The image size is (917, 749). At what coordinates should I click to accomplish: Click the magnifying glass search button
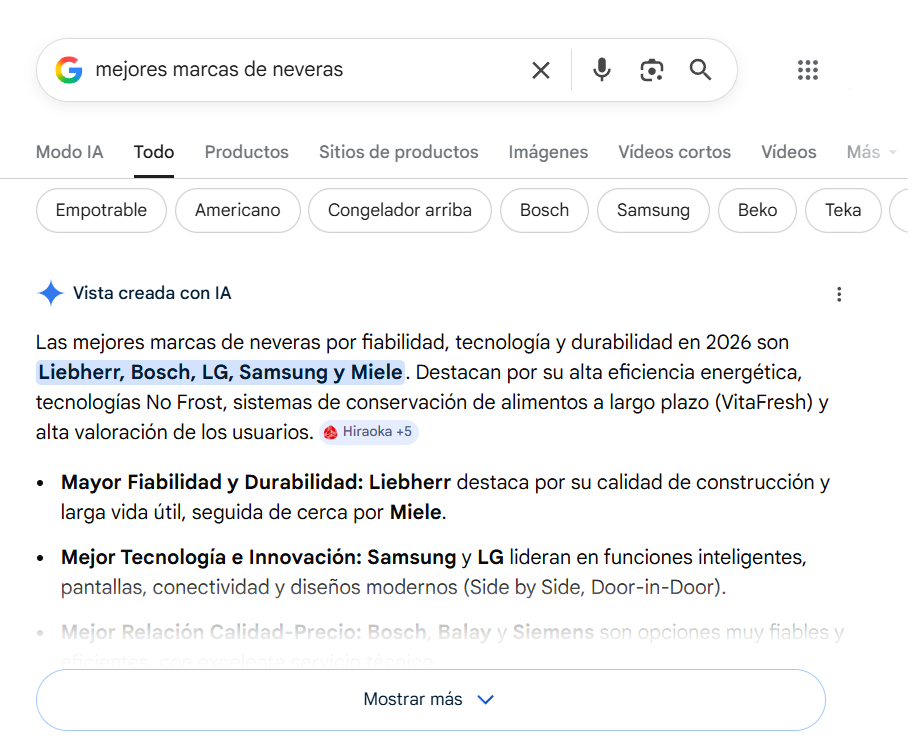click(x=701, y=70)
